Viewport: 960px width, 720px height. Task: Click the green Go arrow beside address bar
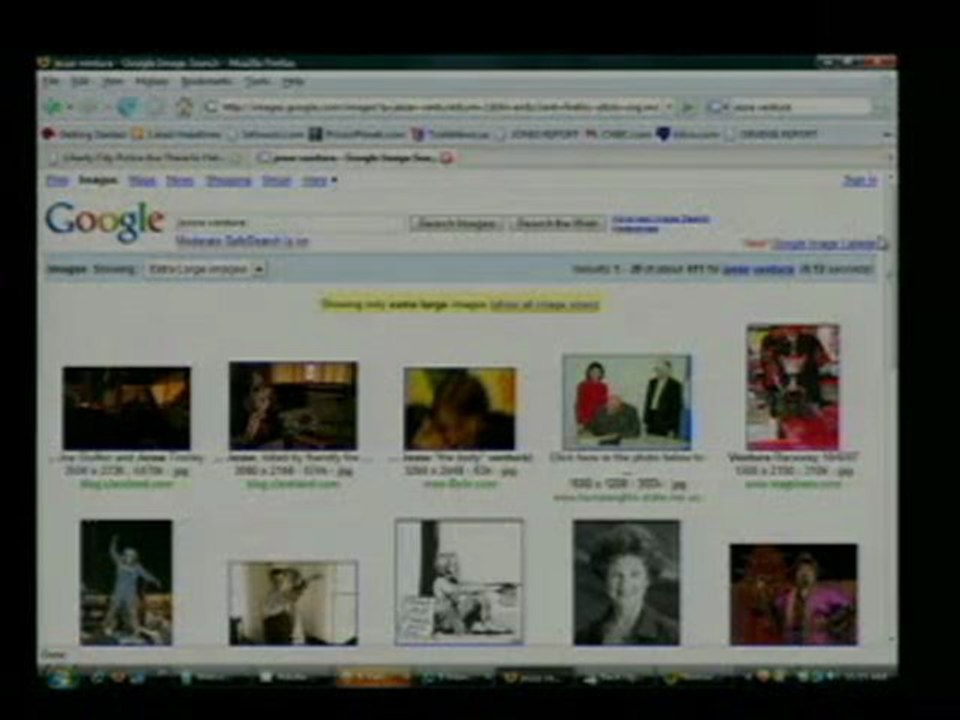tap(688, 107)
